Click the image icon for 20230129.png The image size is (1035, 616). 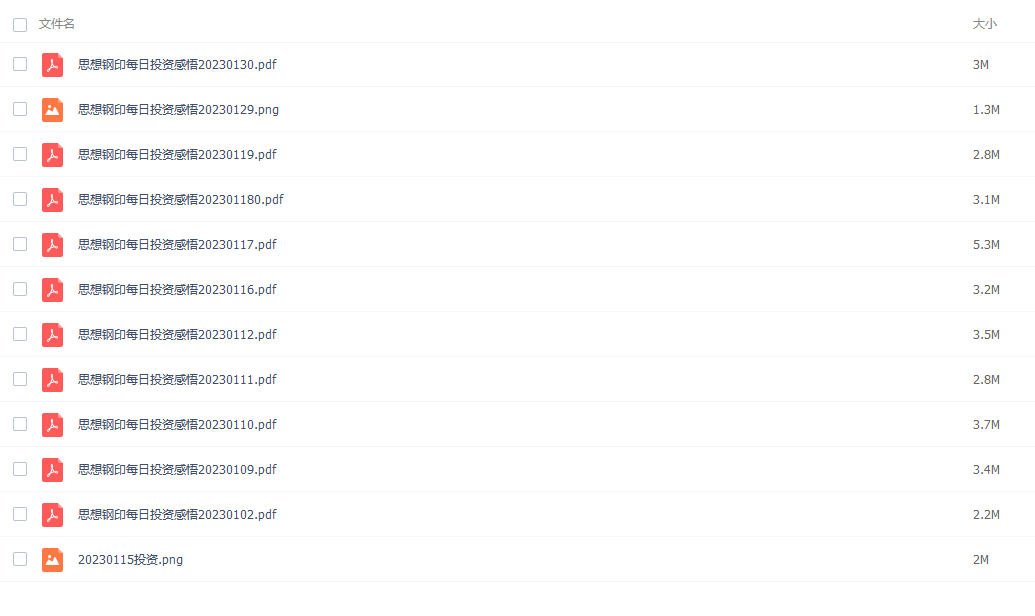click(52, 110)
